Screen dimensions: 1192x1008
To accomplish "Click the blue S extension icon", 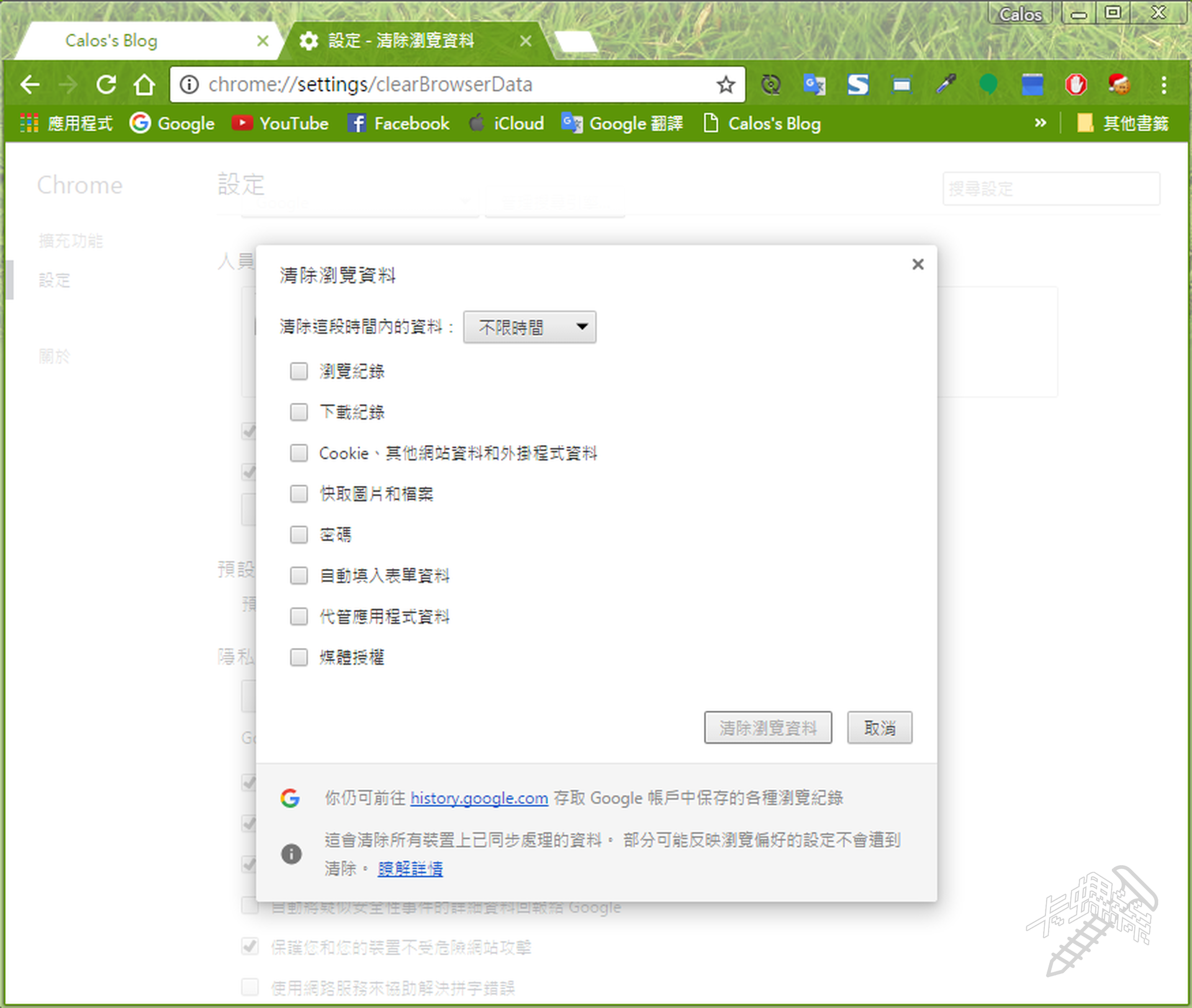I will click(858, 84).
